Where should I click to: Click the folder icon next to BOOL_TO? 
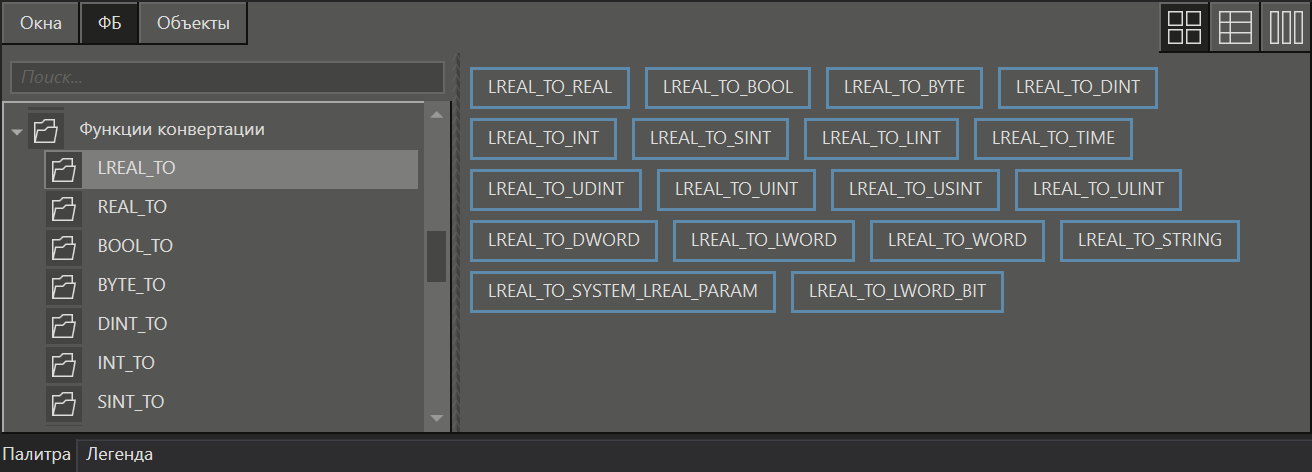click(63, 247)
